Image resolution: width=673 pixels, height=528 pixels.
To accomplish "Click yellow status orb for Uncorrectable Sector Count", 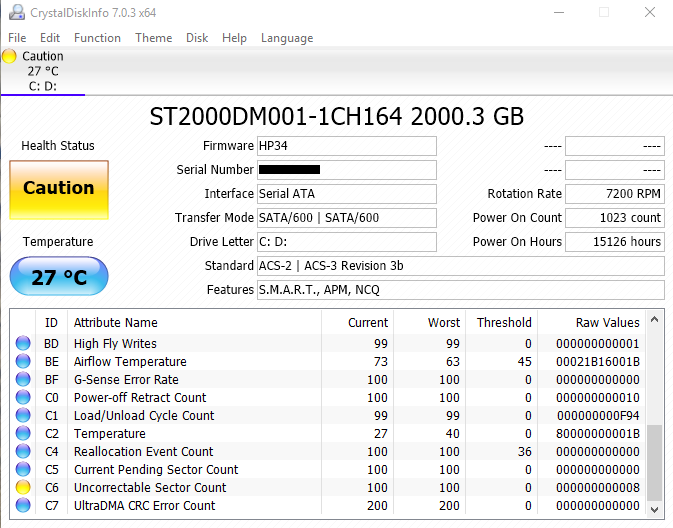I will pyautogui.click(x=23, y=488).
